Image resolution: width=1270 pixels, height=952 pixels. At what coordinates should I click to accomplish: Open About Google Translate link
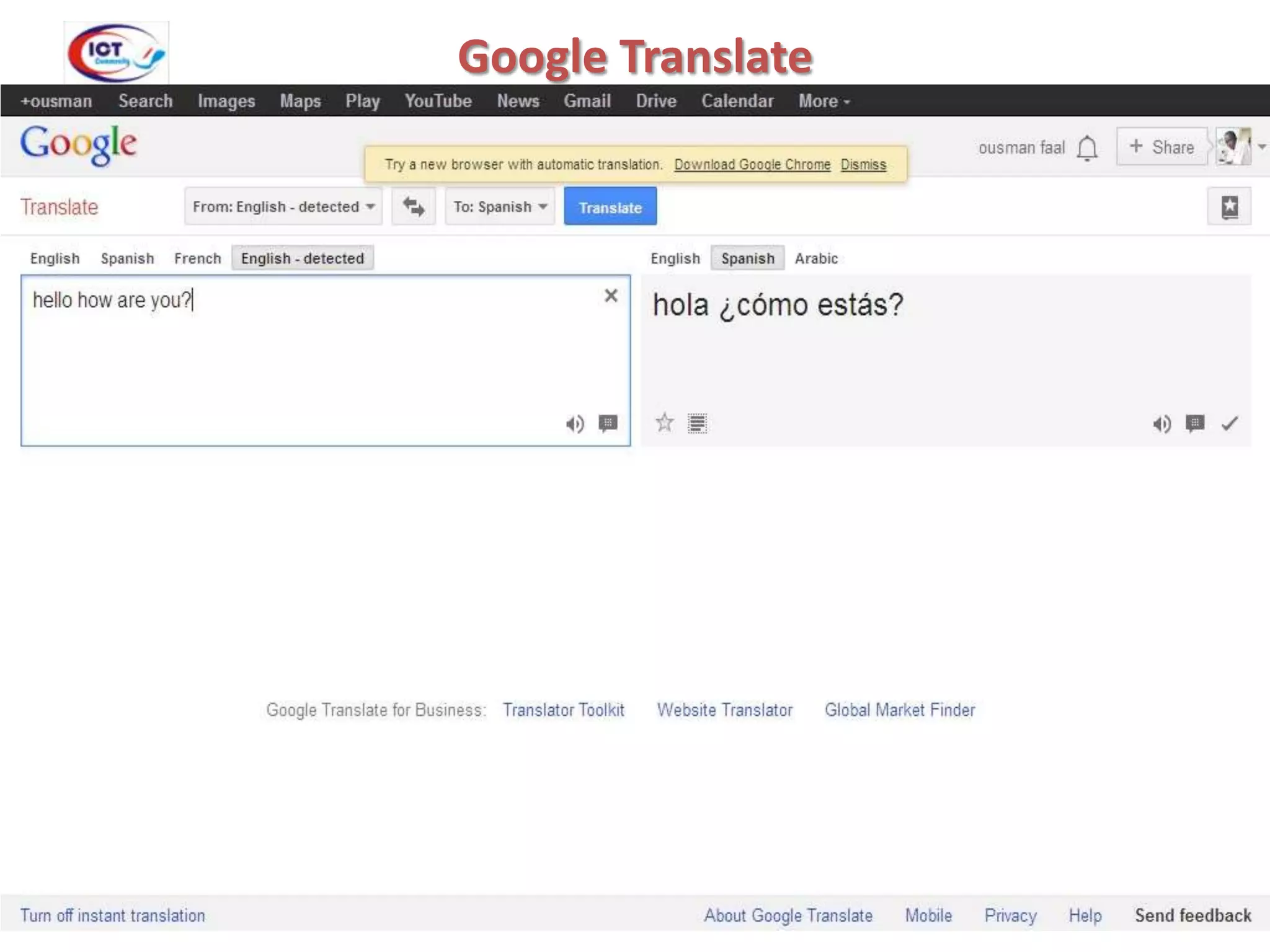[x=788, y=916]
